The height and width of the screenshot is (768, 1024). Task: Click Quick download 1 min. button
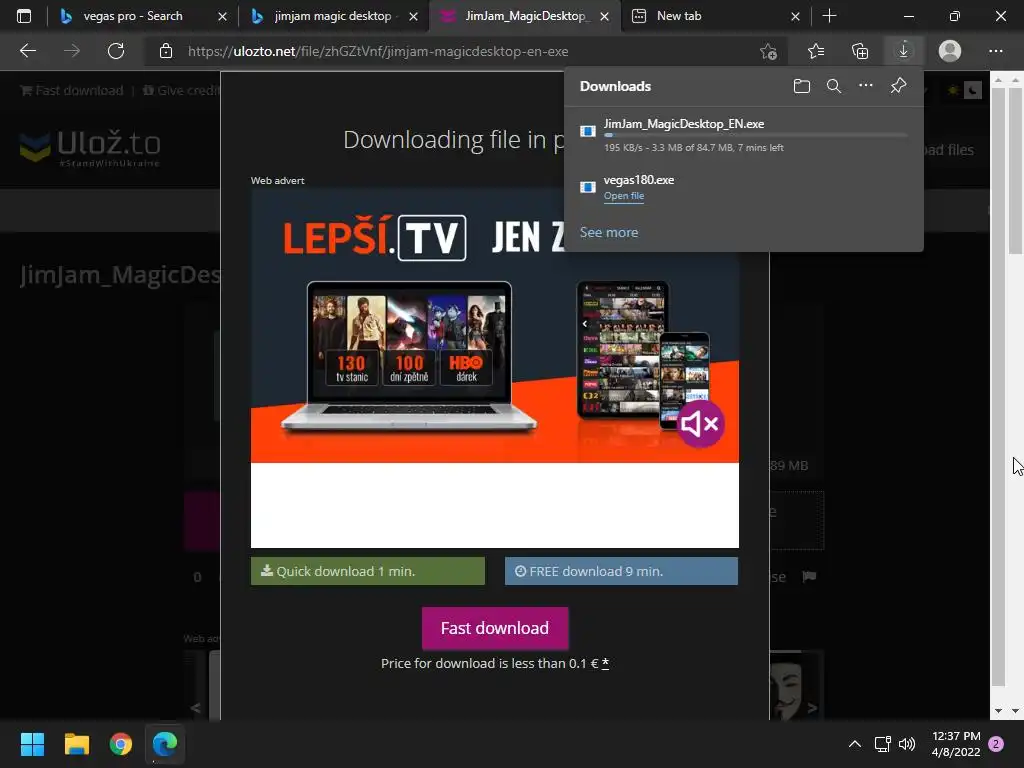click(368, 571)
